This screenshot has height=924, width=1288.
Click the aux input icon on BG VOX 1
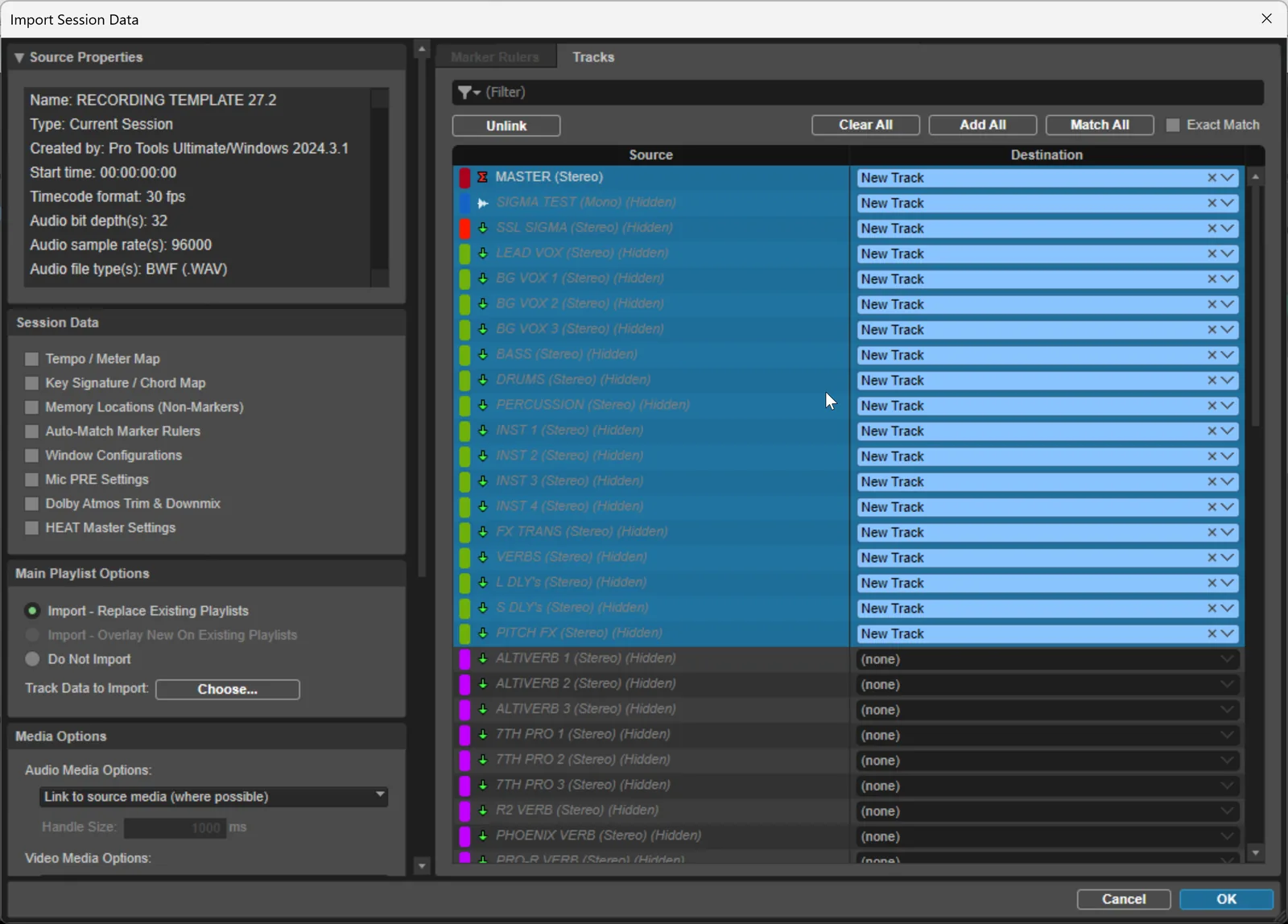tap(483, 278)
